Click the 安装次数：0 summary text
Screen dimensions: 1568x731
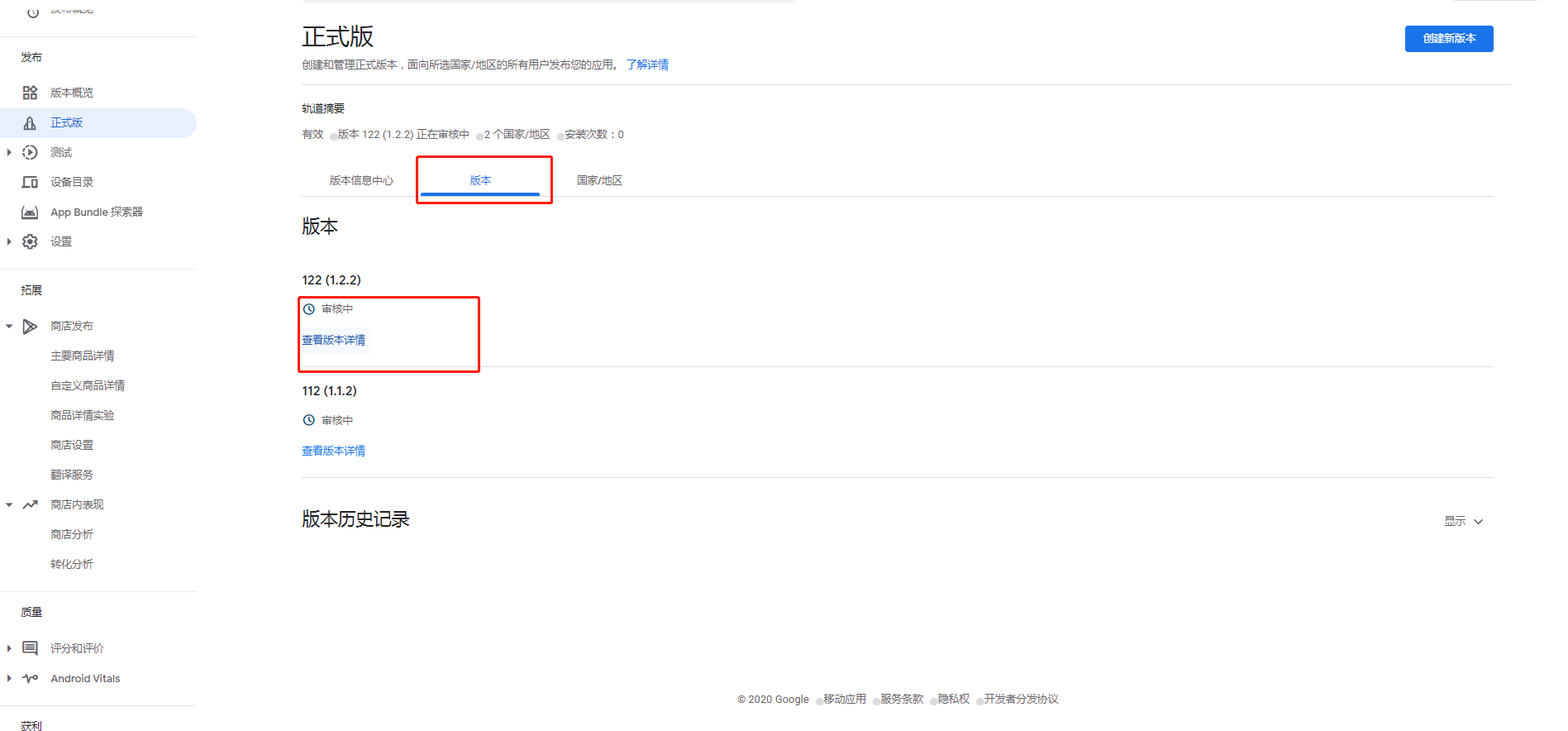pyautogui.click(x=594, y=134)
